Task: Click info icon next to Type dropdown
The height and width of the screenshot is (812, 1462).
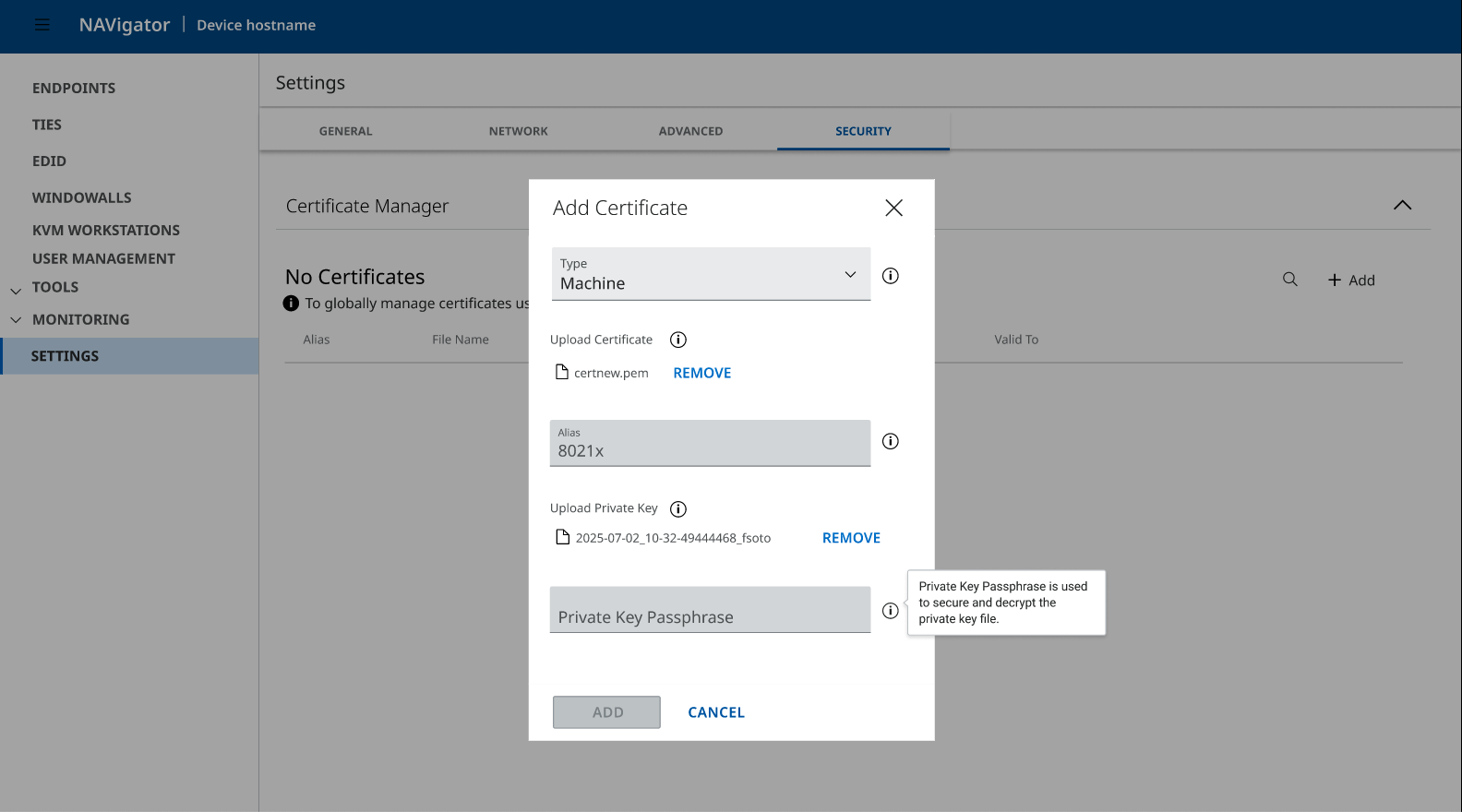Action: 890,276
